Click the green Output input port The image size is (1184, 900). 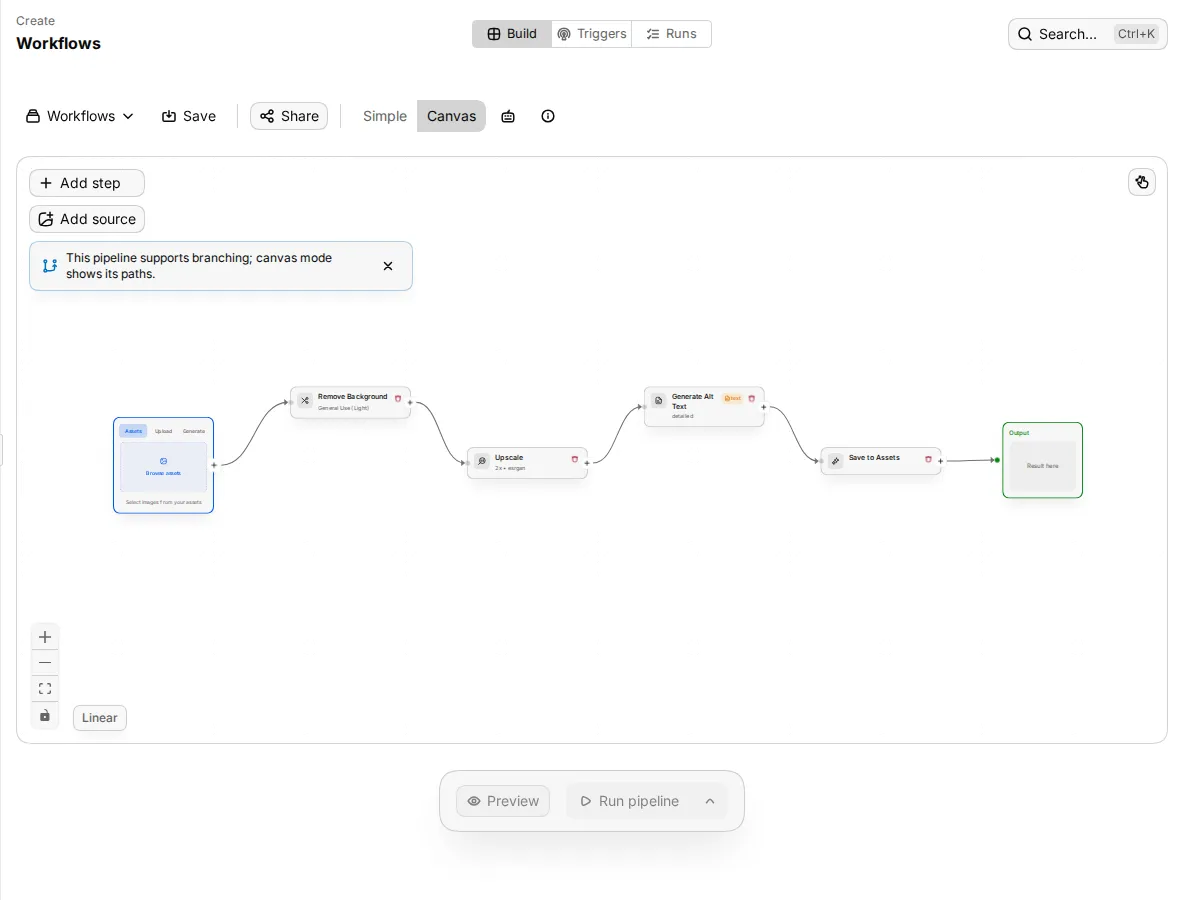(997, 460)
